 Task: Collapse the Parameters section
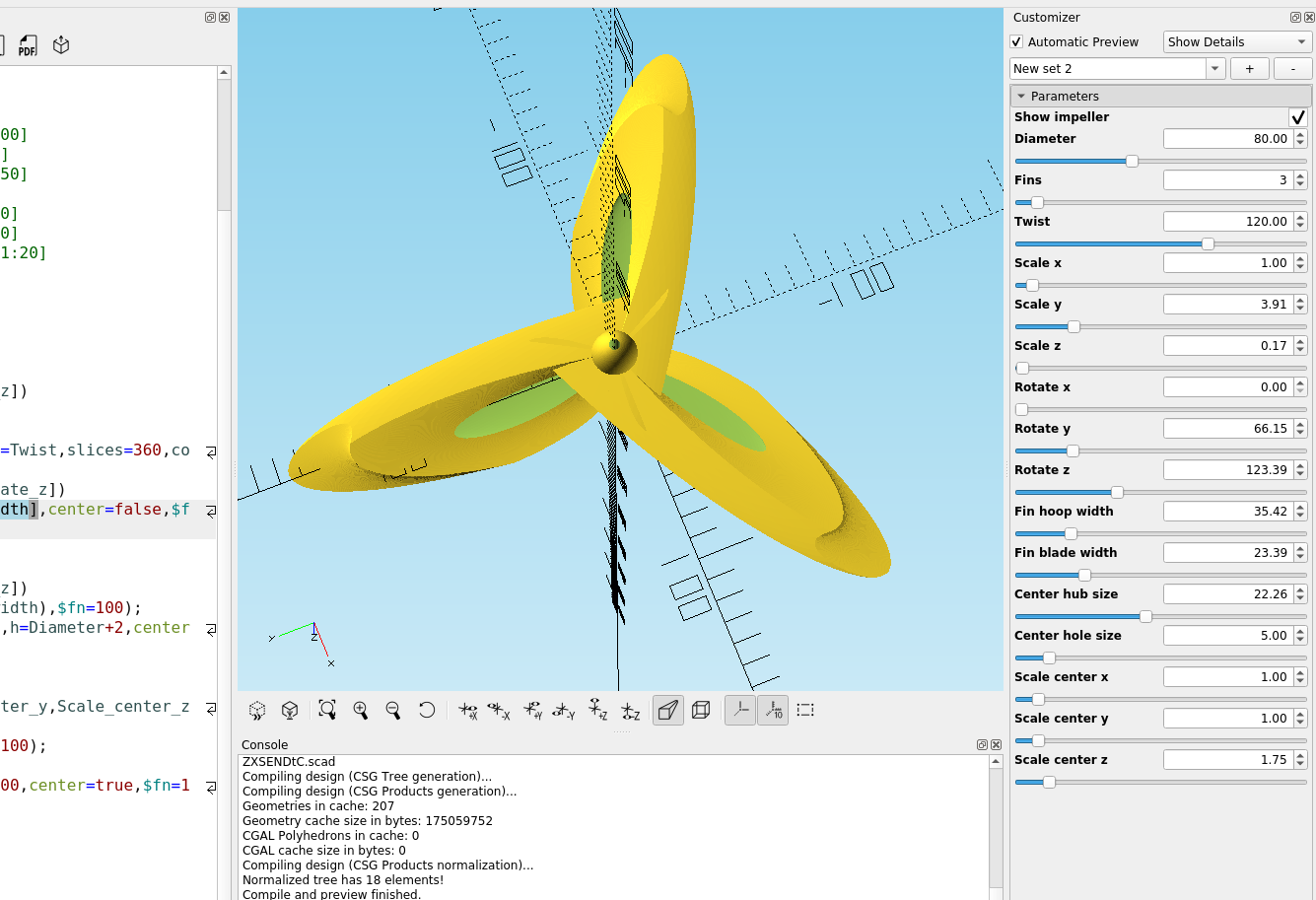click(1022, 95)
